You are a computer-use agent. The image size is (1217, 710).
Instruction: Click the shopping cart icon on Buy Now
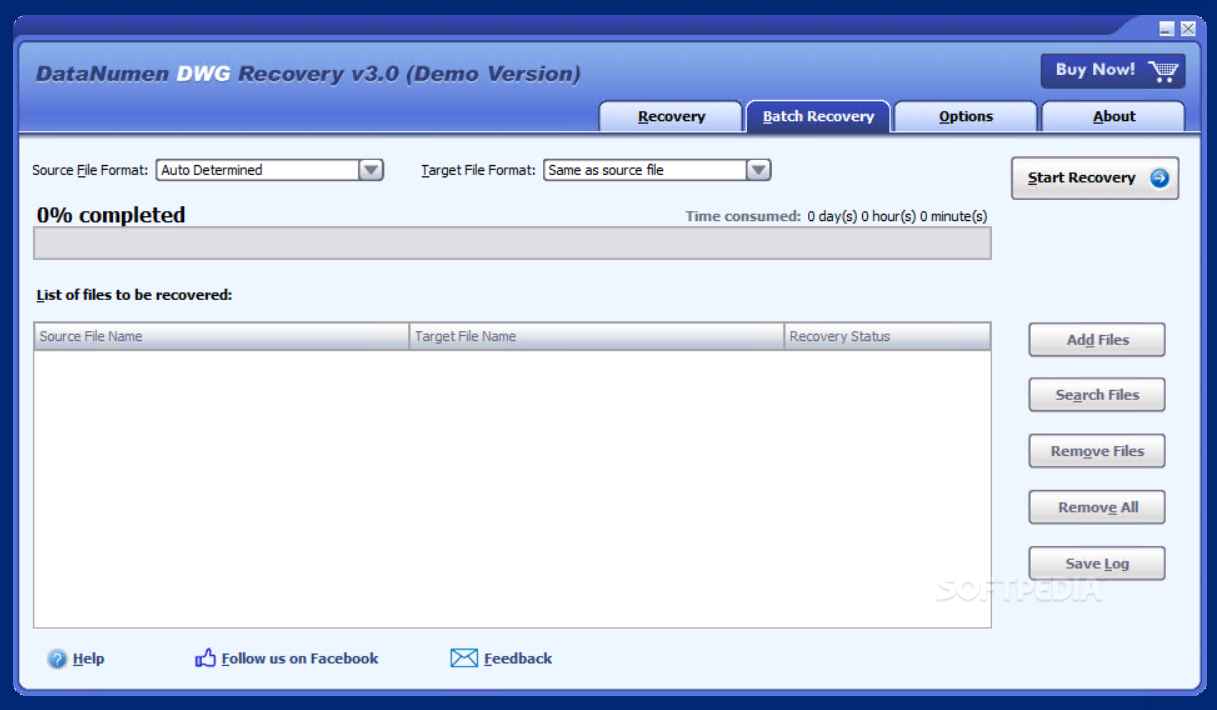coord(1161,70)
